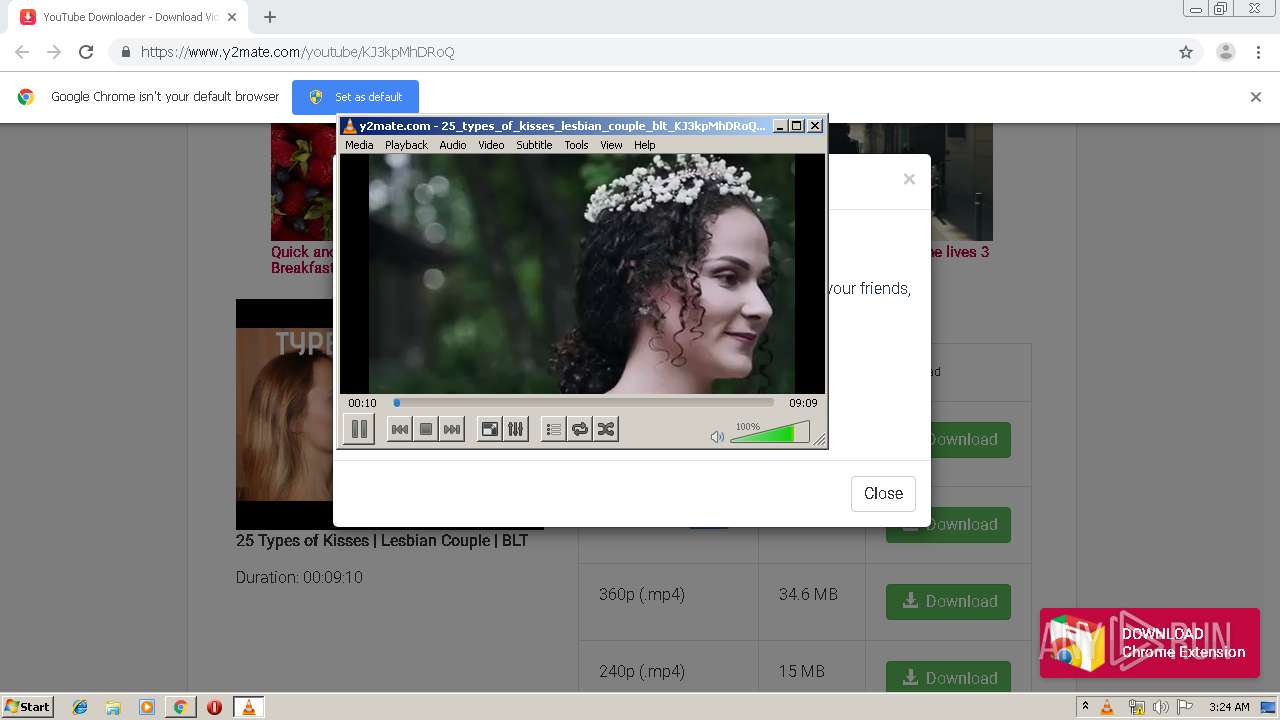Go forward in Chrome
Image resolution: width=1280 pixels, height=720 pixels.
pos(54,52)
